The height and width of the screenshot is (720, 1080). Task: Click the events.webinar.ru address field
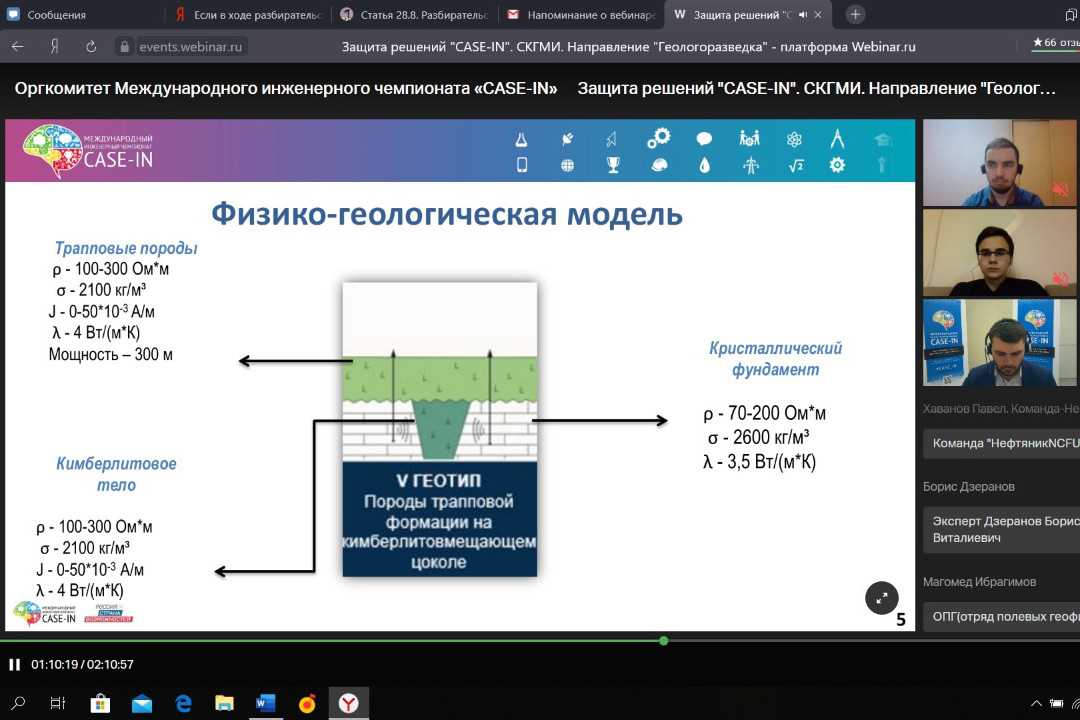(190, 46)
